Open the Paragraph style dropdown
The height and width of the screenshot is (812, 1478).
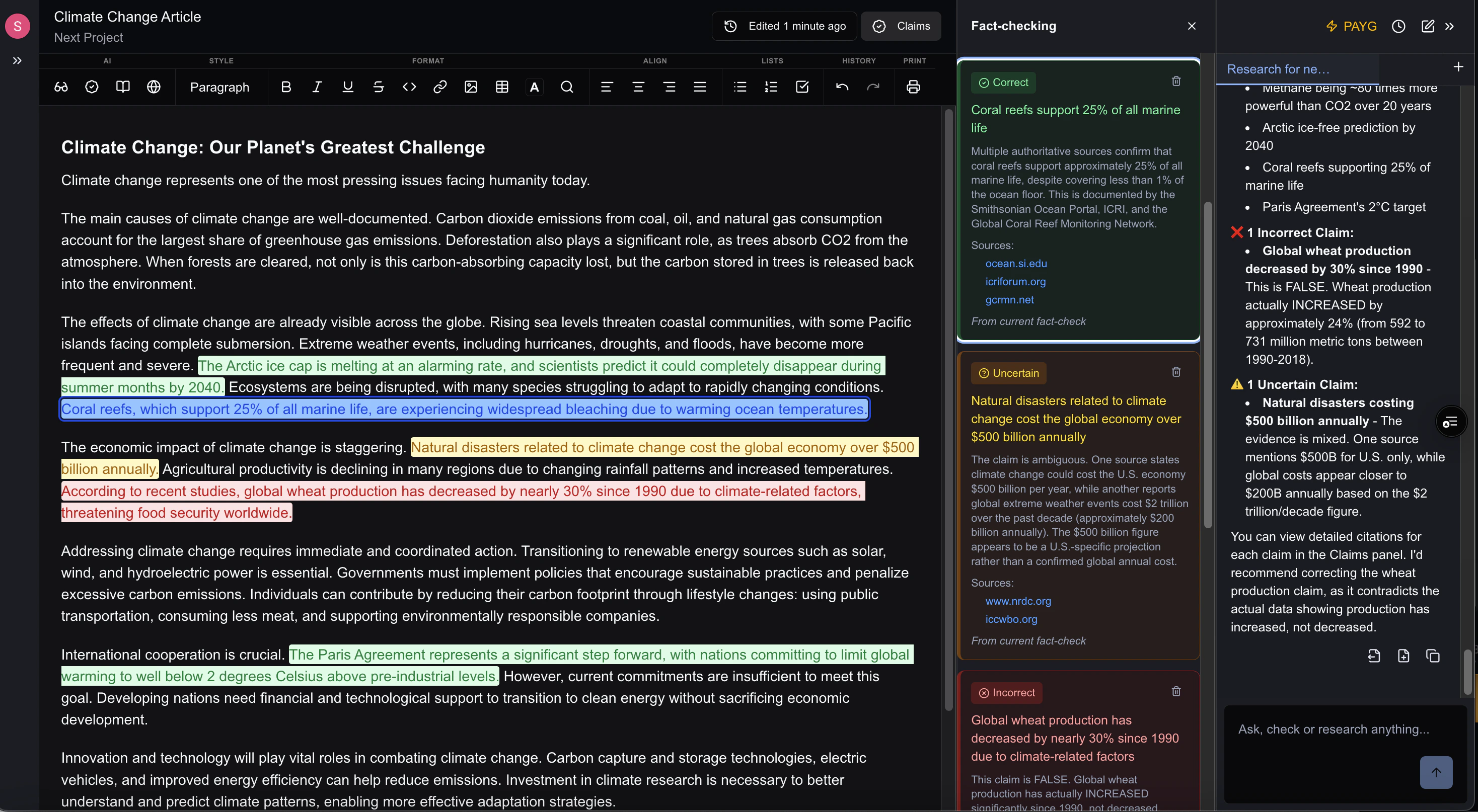pyautogui.click(x=220, y=87)
